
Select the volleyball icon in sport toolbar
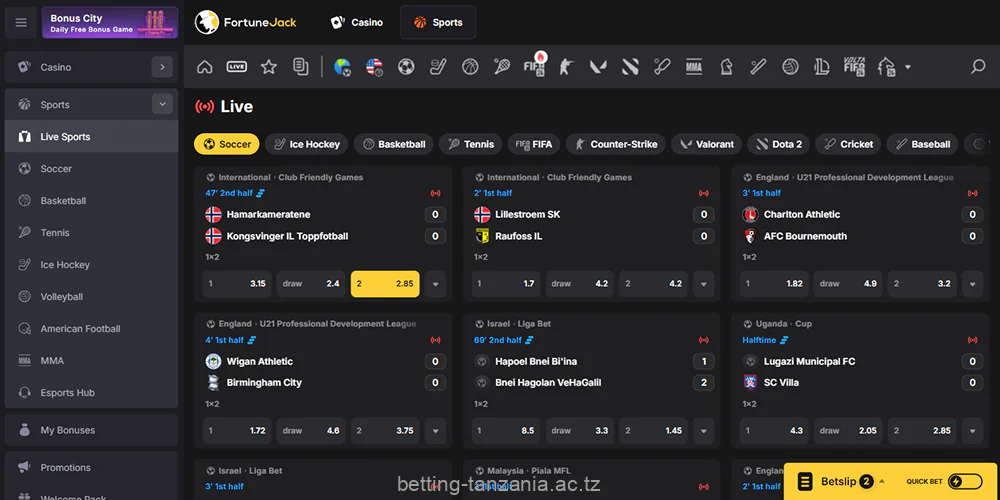tap(790, 66)
